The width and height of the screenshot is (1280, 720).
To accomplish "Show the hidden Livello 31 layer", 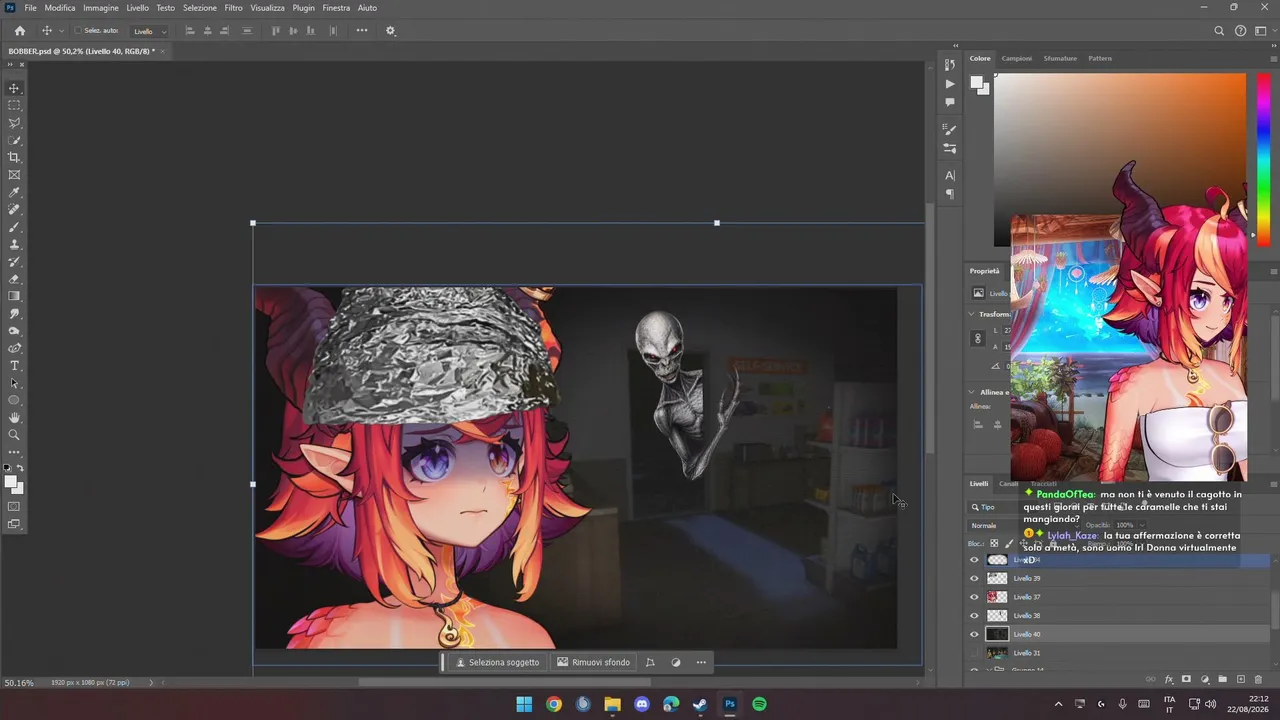I will tap(974, 653).
